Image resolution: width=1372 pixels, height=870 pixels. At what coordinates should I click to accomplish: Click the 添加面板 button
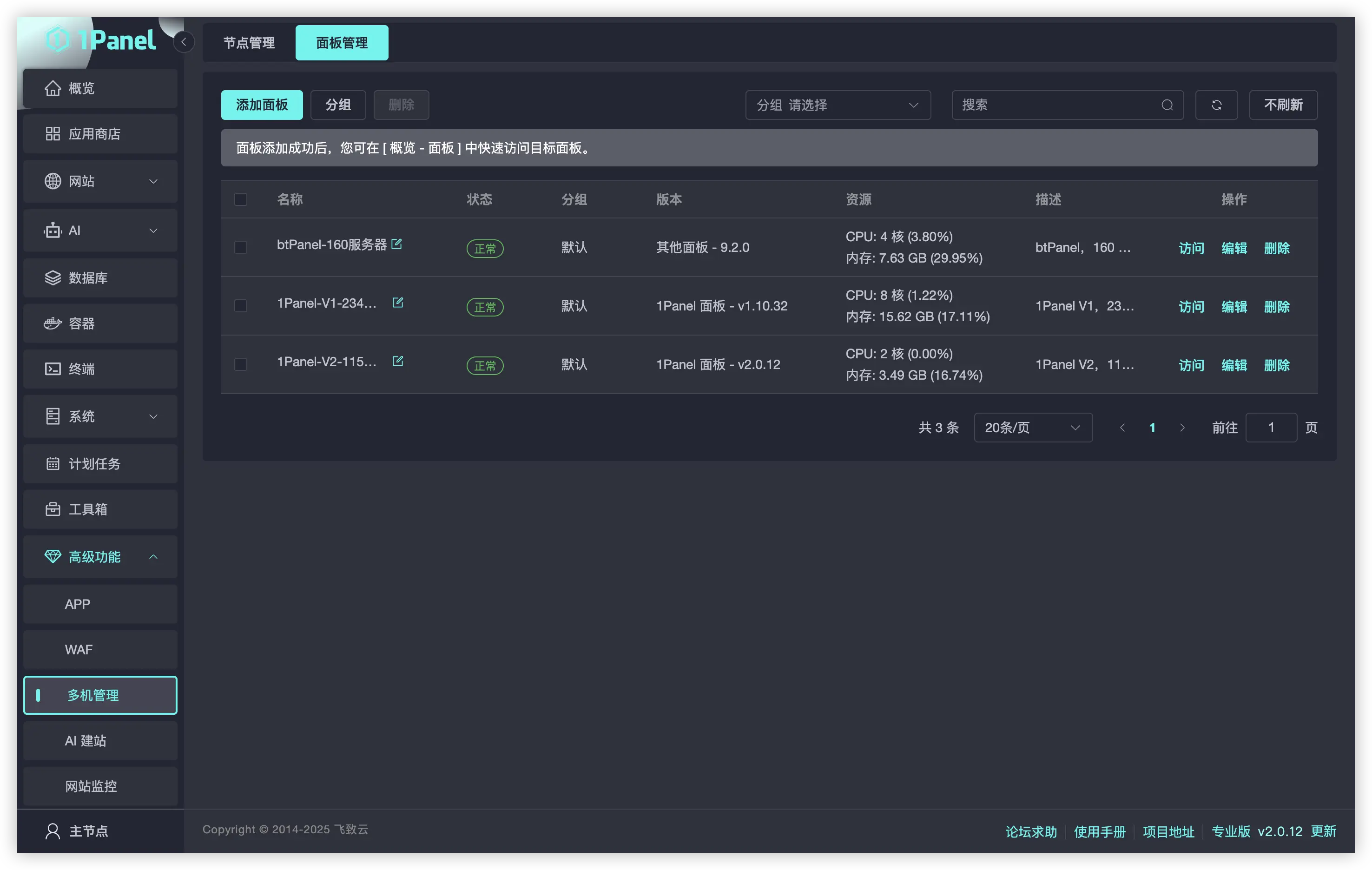pyautogui.click(x=262, y=105)
